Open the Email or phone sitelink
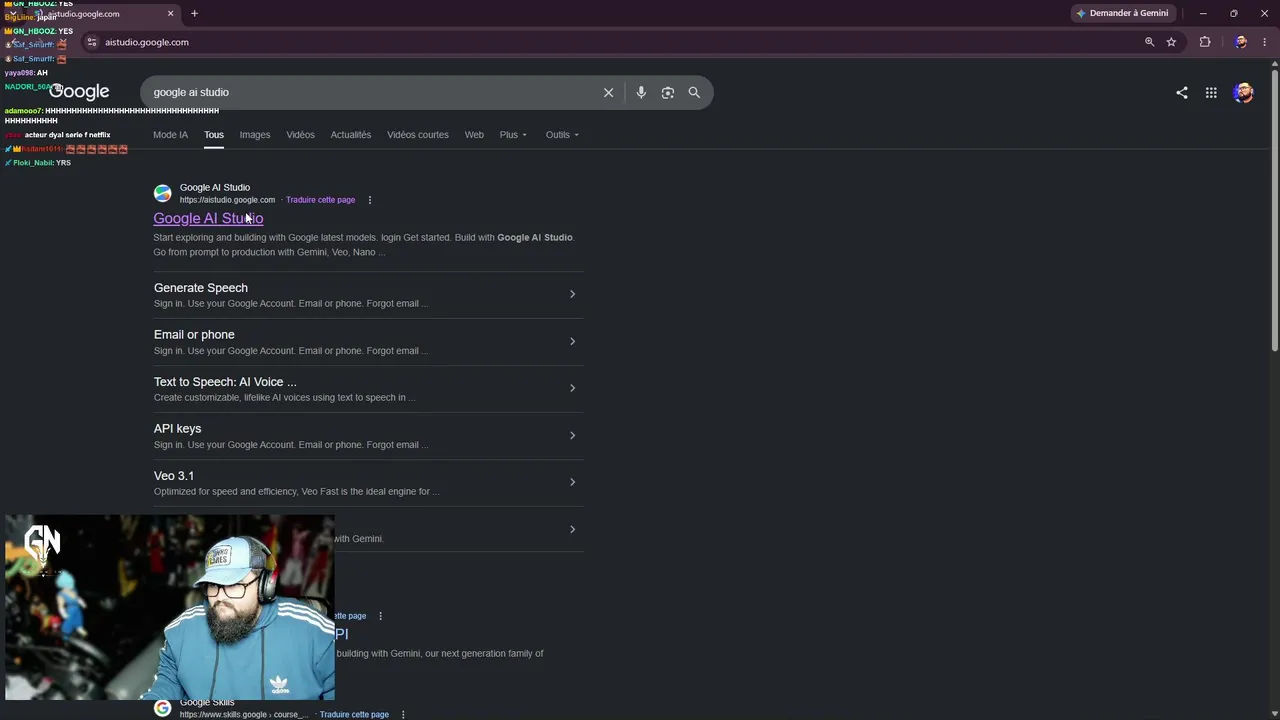 coord(194,335)
